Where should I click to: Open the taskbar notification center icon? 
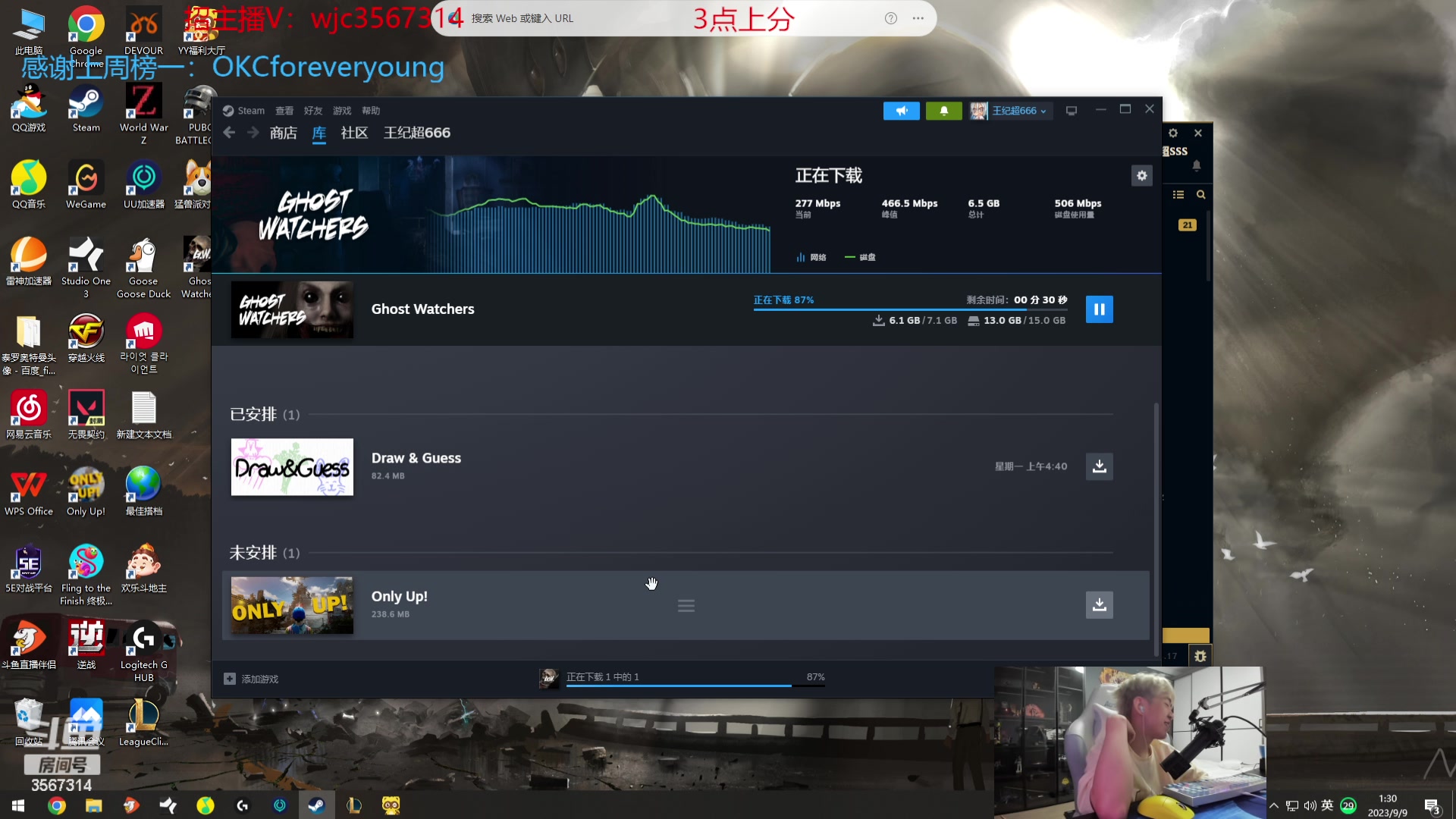(1432, 806)
